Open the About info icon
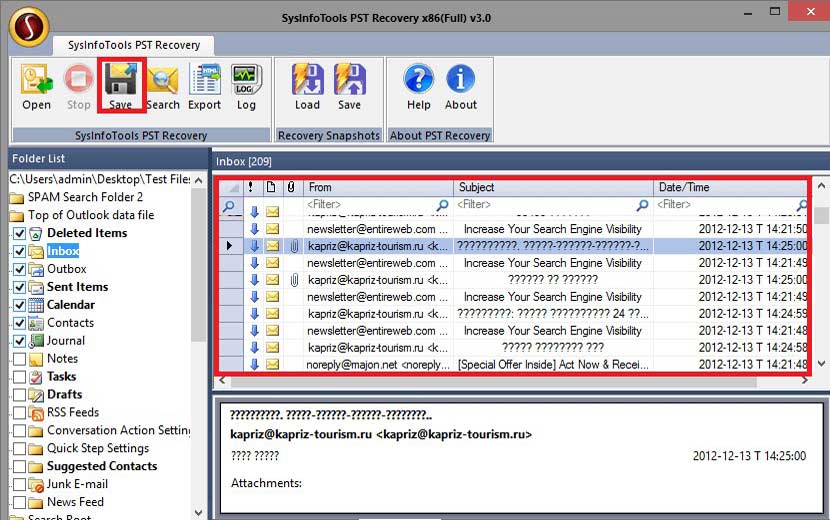The image size is (830, 520). click(461, 87)
